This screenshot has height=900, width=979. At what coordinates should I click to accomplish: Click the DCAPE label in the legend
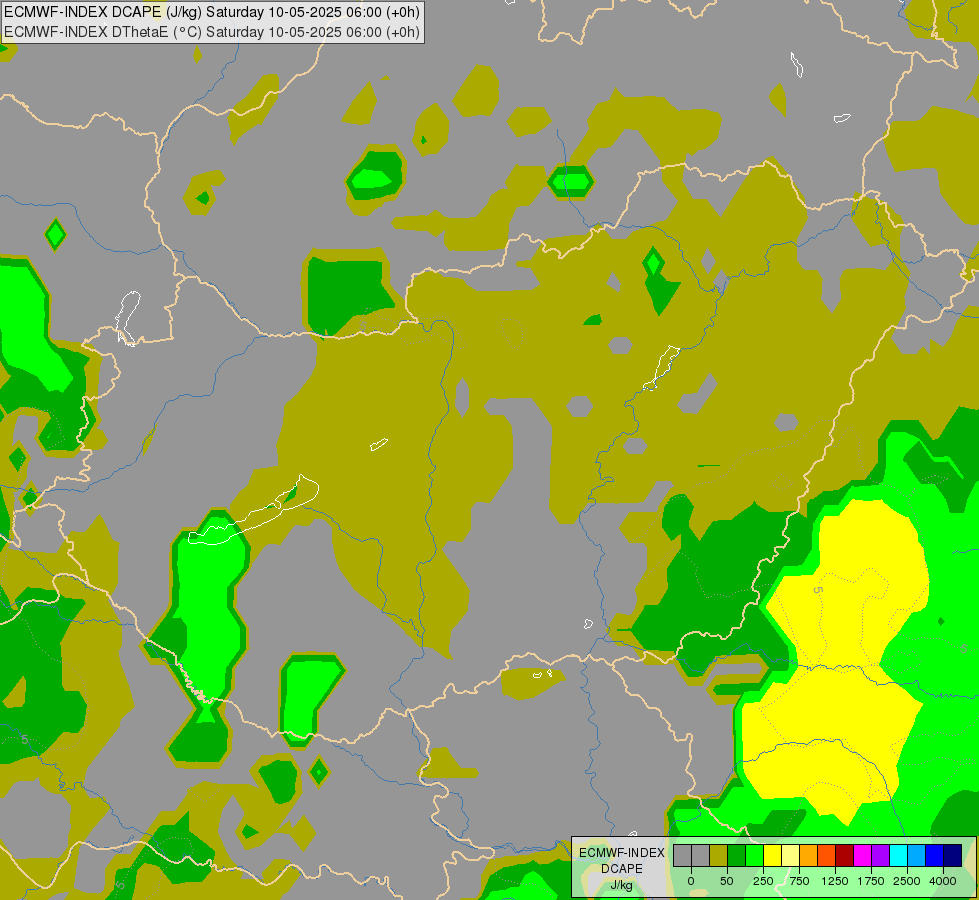[x=622, y=869]
